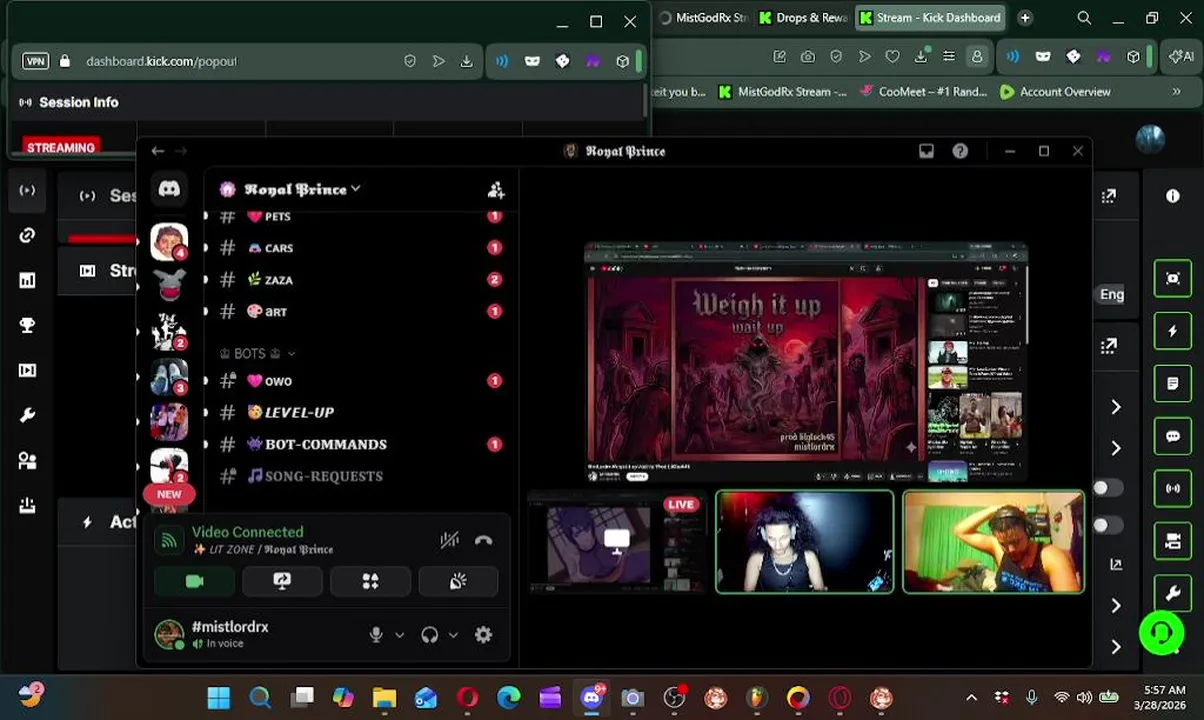Toggle the upper Kick dashboard switch
1204x720 pixels.
pyautogui.click(x=1106, y=487)
